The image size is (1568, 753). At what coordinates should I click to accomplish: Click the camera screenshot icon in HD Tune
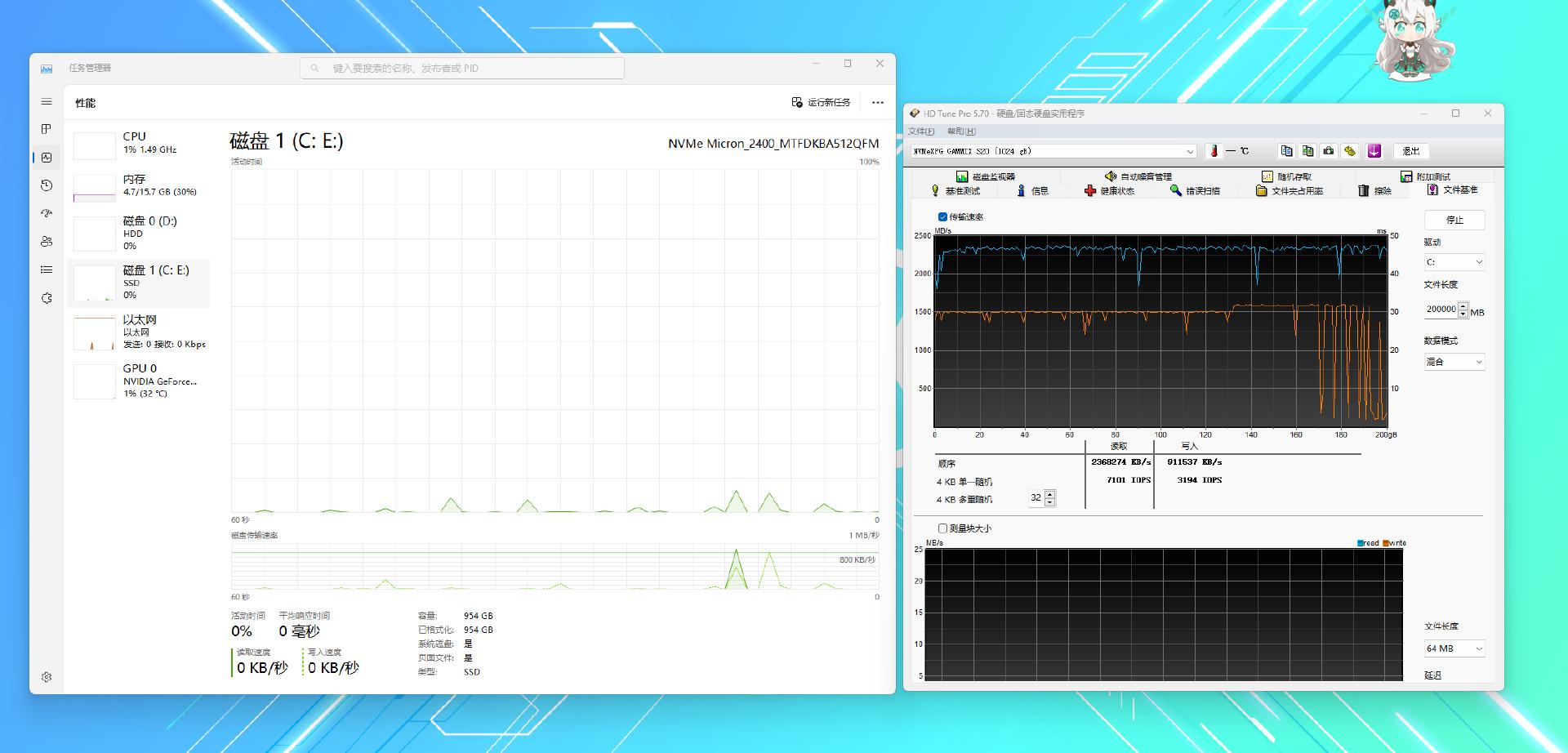pos(1329,151)
